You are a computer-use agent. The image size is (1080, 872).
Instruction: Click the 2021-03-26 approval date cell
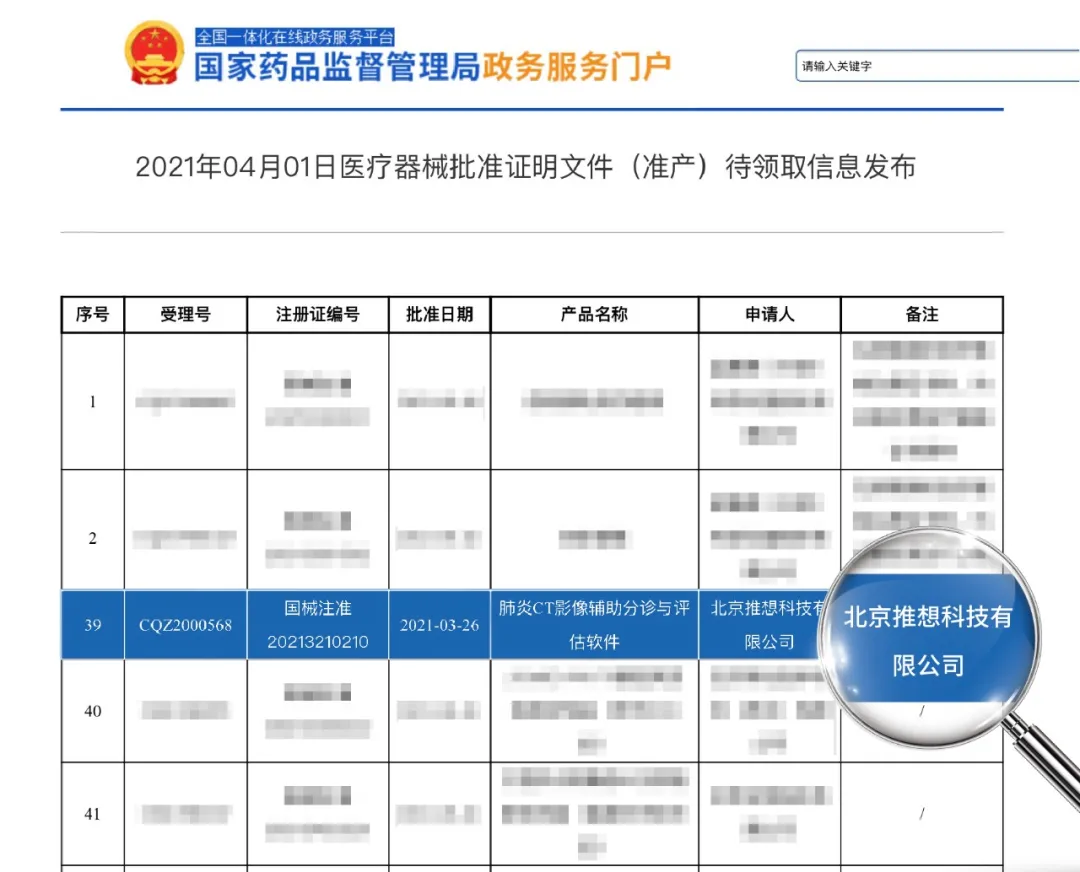coord(440,625)
